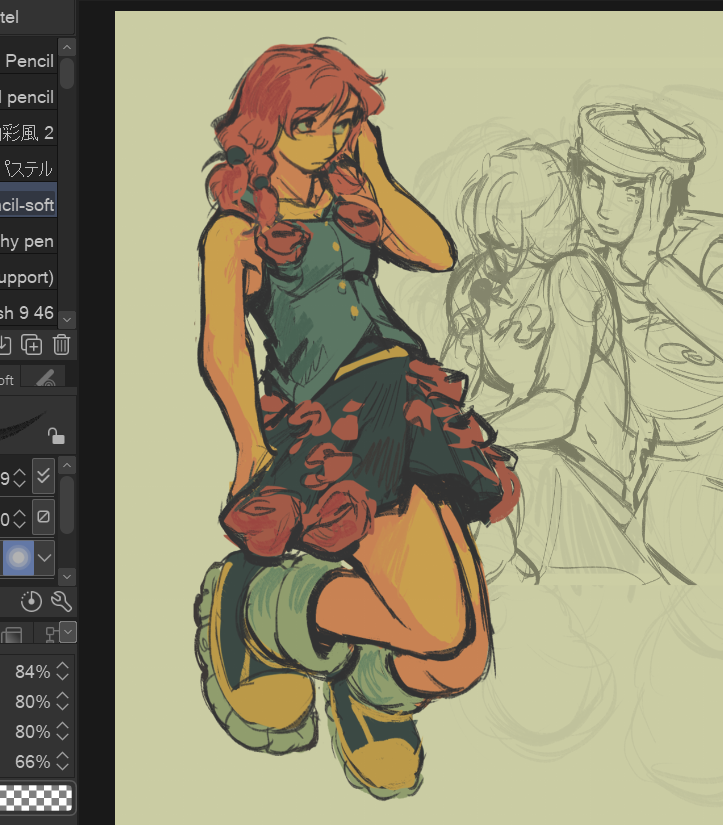Click the blue soft brush tip preview
This screenshot has width=723, height=825.
click(18, 557)
